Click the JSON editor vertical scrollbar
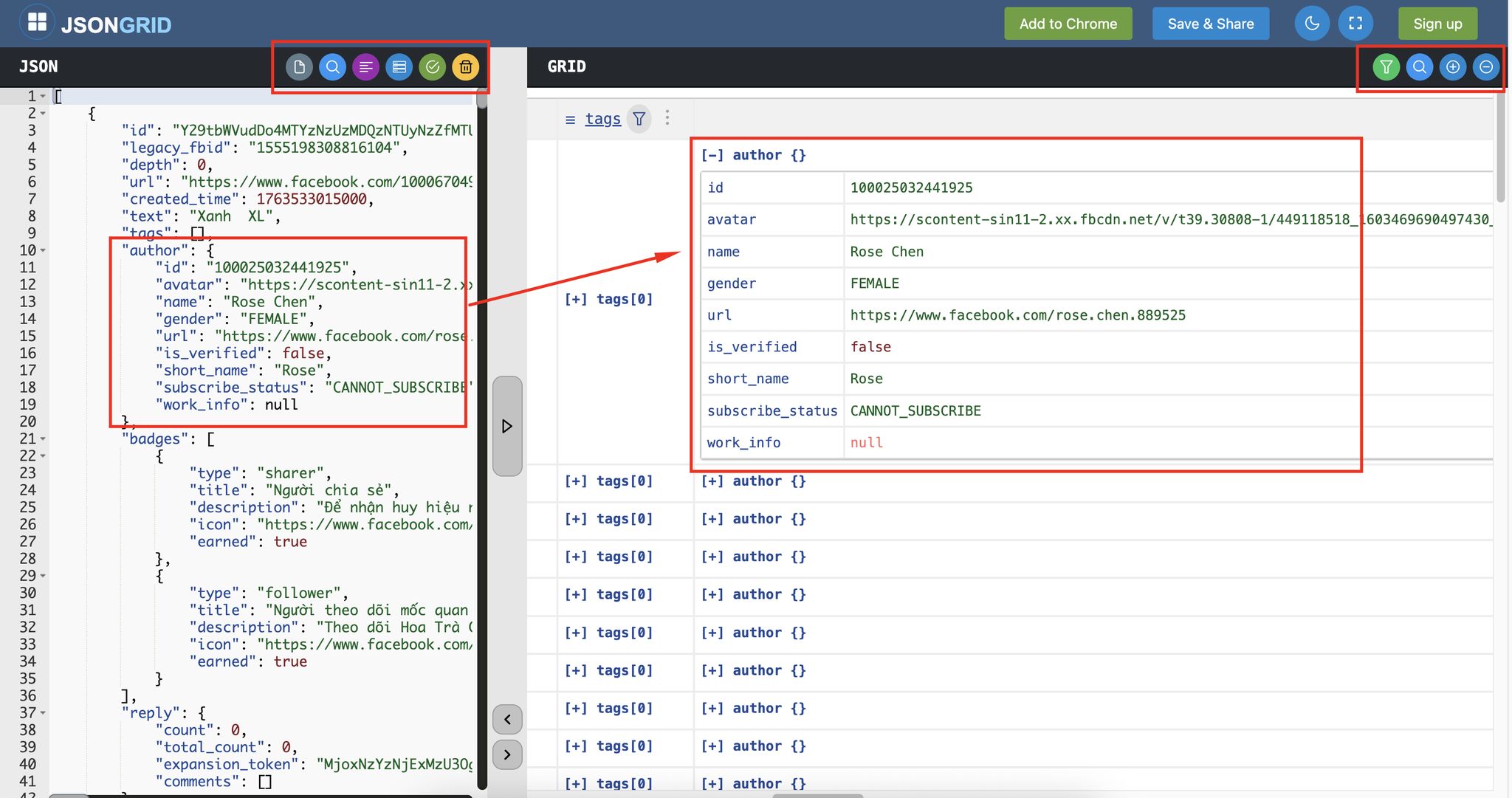The height and width of the screenshot is (798, 1512). [482, 100]
